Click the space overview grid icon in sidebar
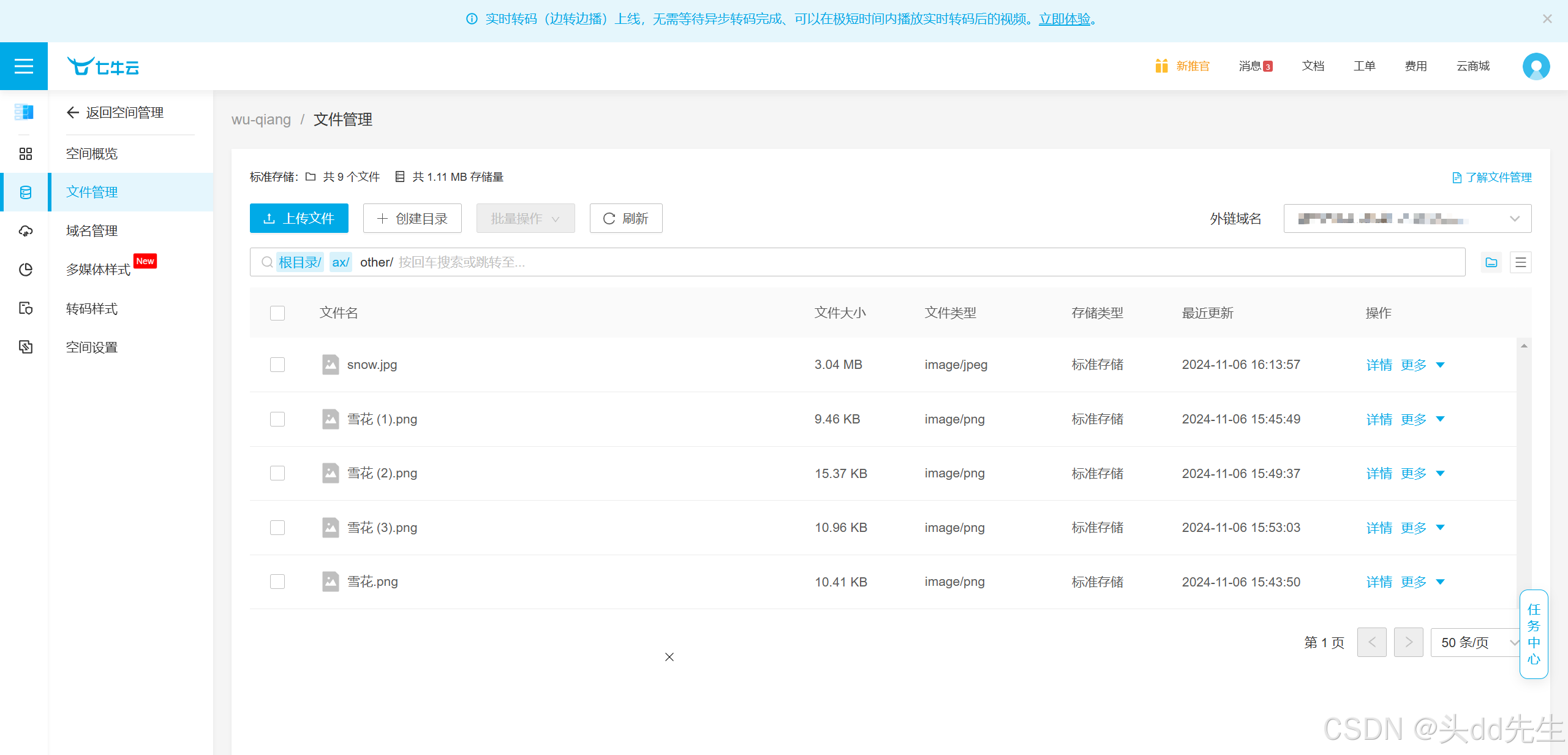1568x755 pixels. (x=25, y=154)
